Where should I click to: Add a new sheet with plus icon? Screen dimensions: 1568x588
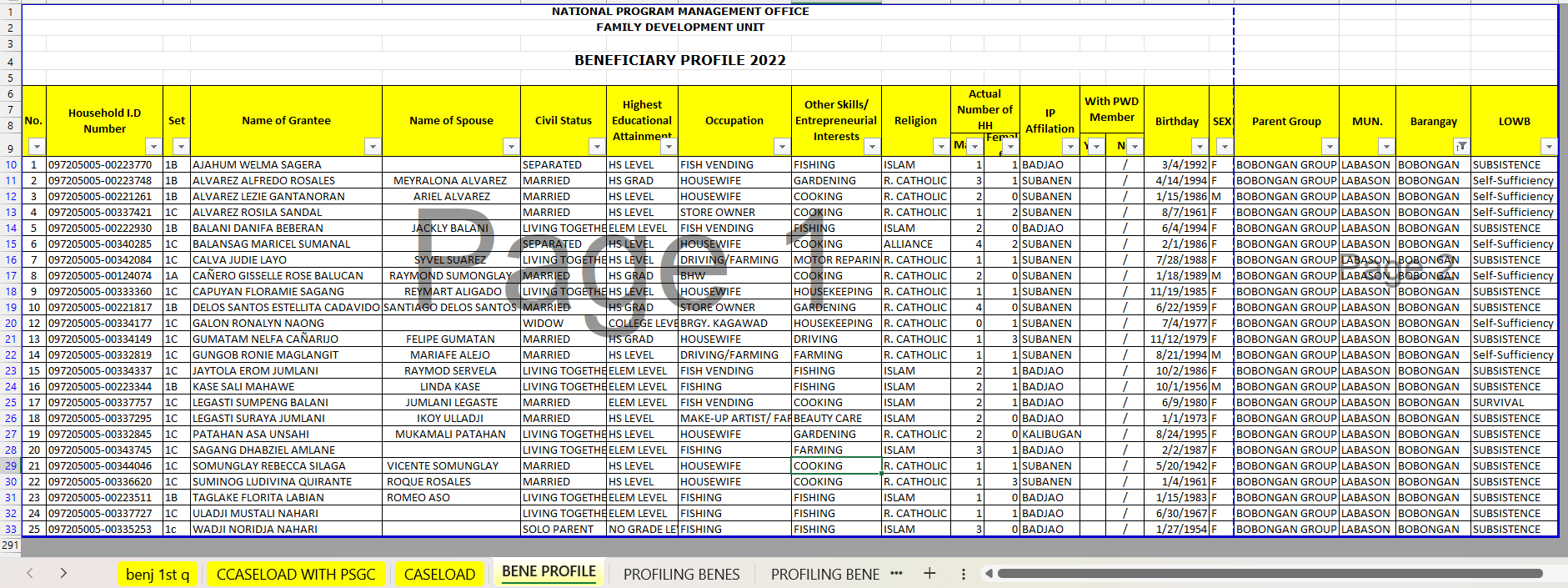point(929,573)
